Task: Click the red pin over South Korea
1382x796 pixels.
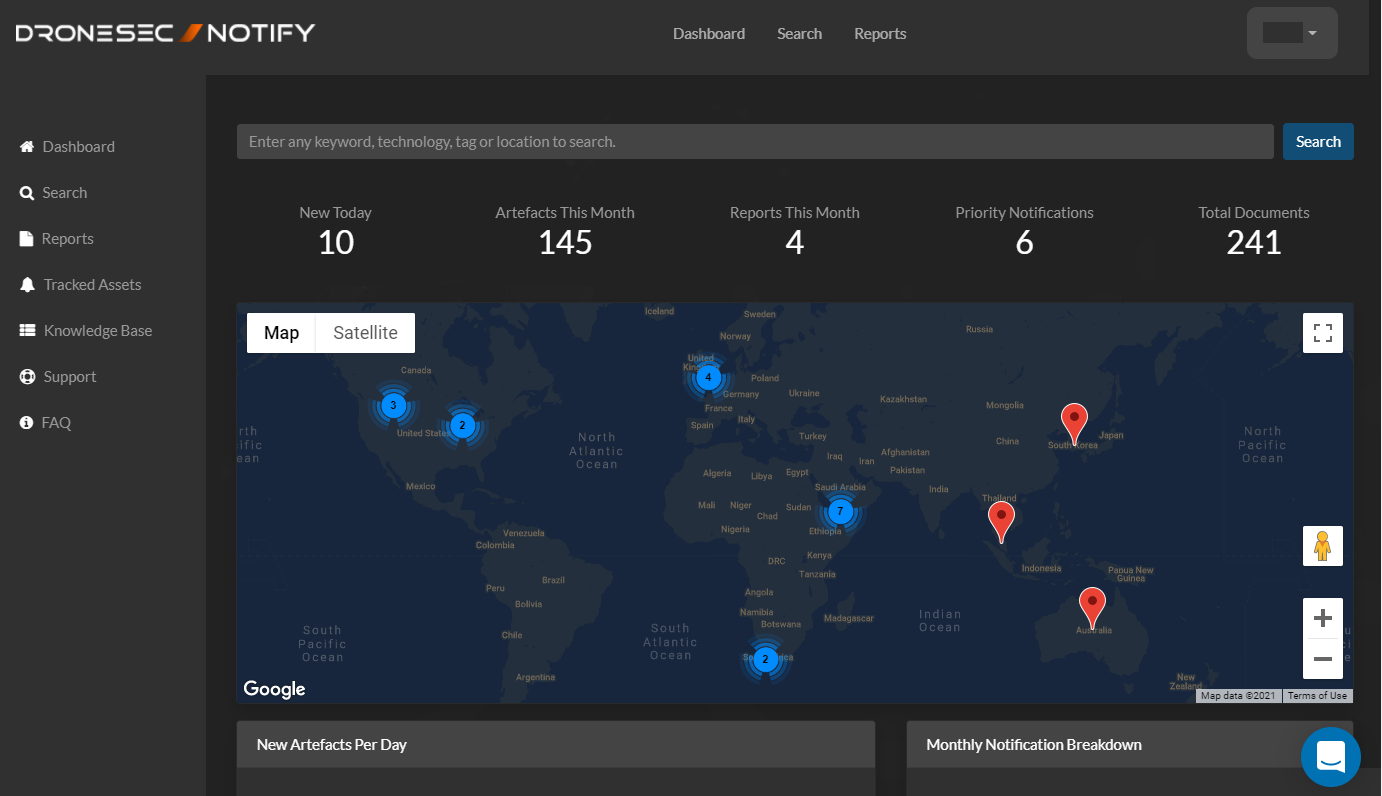Action: click(1074, 423)
